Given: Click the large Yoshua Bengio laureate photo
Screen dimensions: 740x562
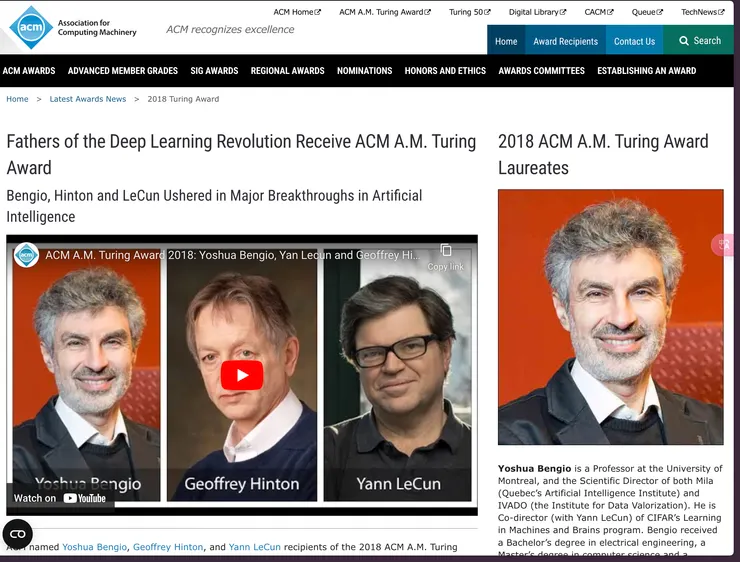Looking at the screenshot, I should [610, 317].
